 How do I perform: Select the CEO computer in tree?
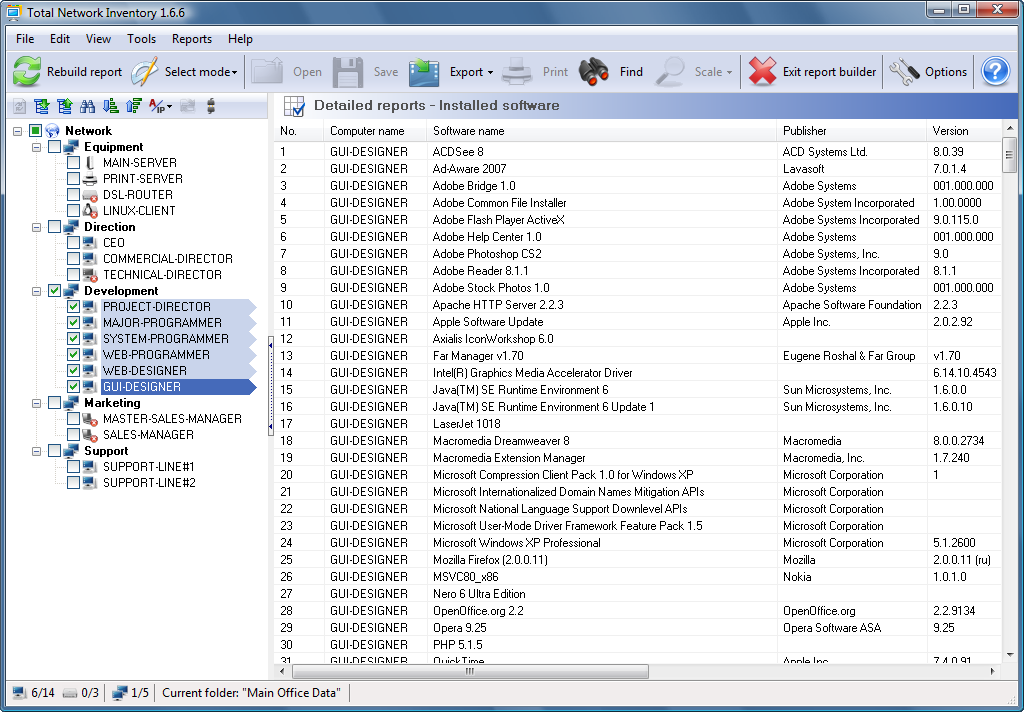(x=114, y=242)
